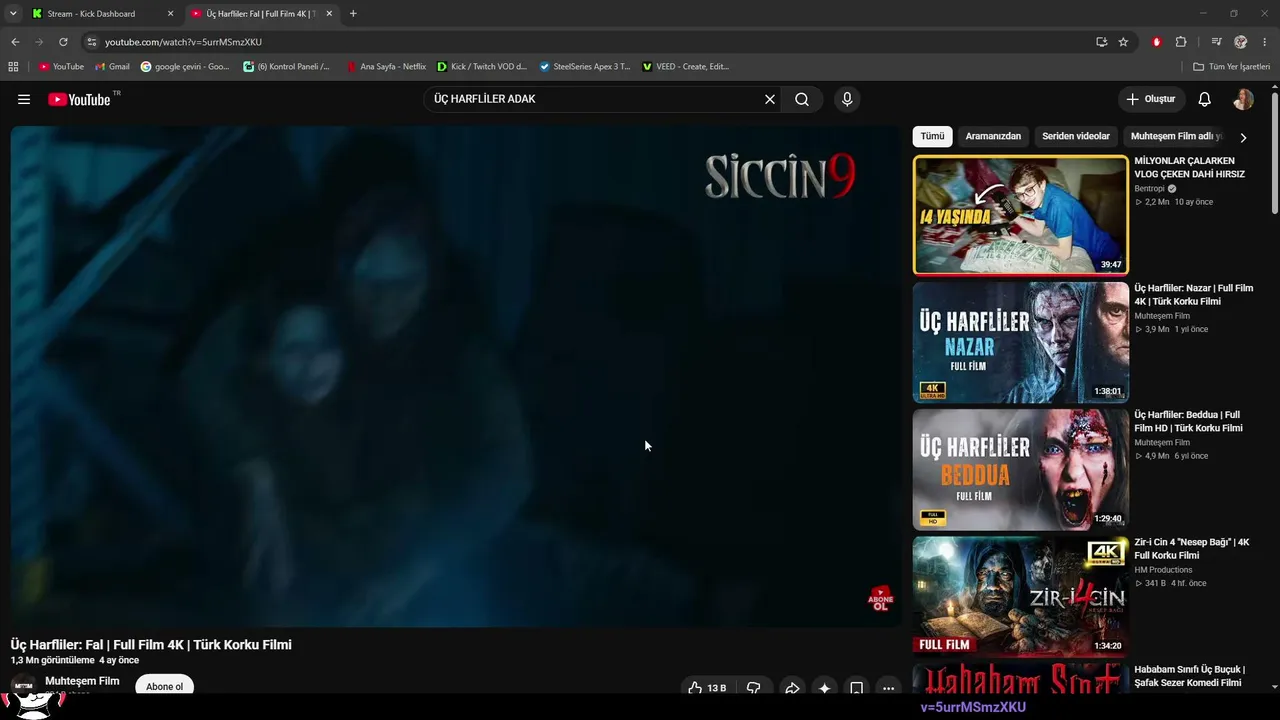Like the video (13 B)
The width and height of the screenshot is (1280, 720).
click(x=707, y=688)
